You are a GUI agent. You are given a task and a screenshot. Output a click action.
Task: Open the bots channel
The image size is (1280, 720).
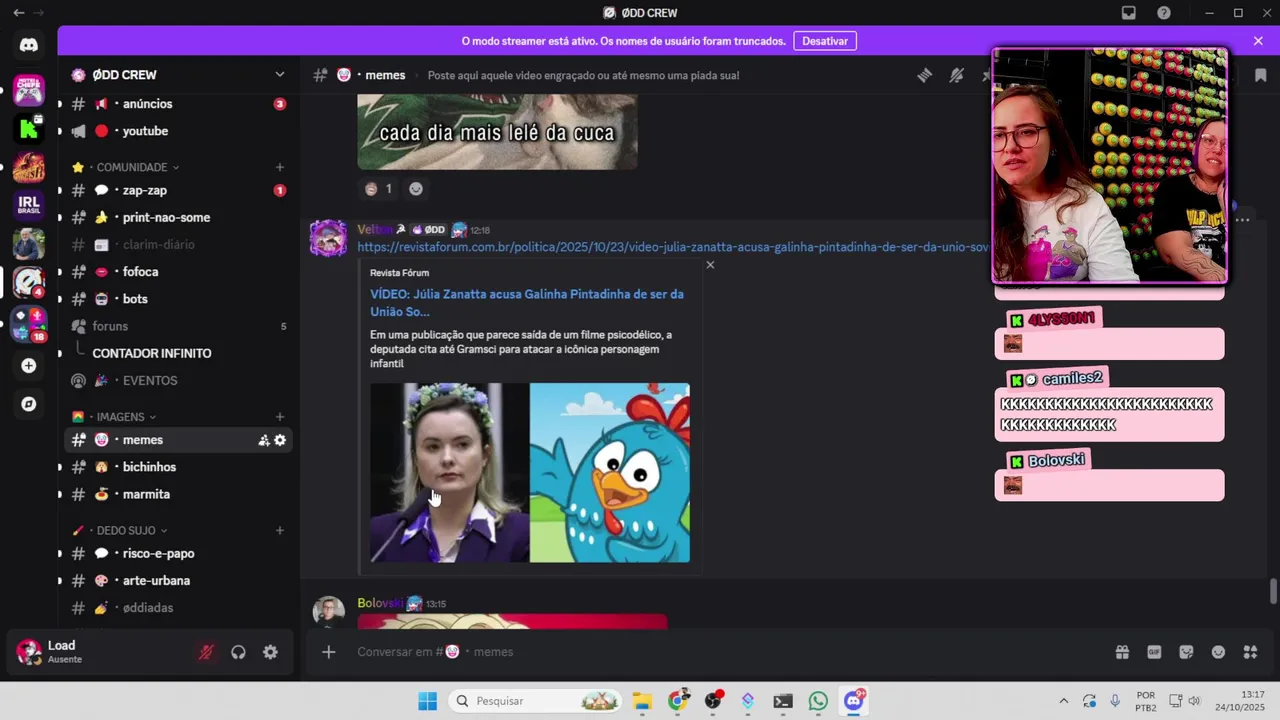[178, 299]
